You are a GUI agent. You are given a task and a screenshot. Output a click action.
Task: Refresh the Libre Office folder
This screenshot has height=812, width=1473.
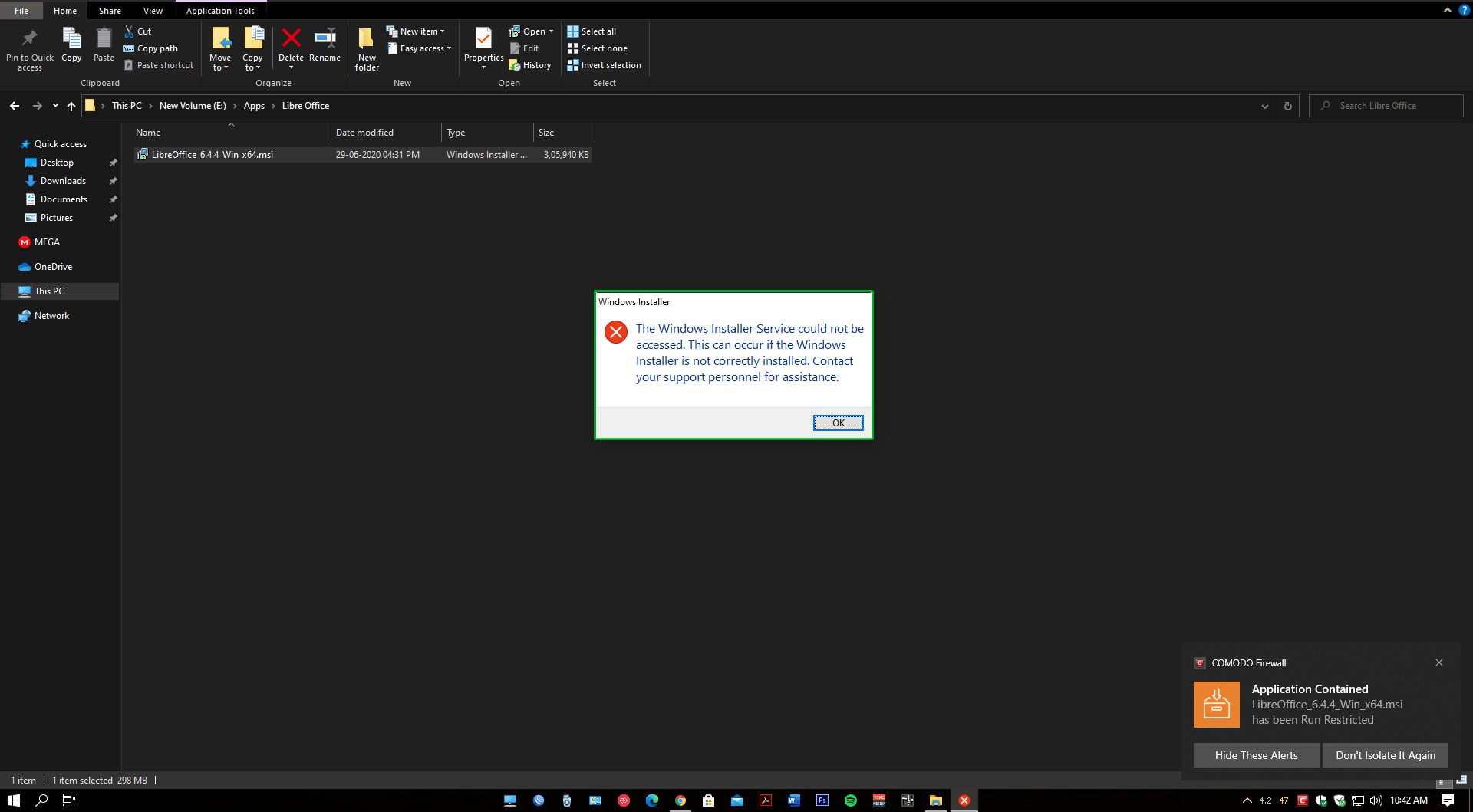pos(1288,106)
